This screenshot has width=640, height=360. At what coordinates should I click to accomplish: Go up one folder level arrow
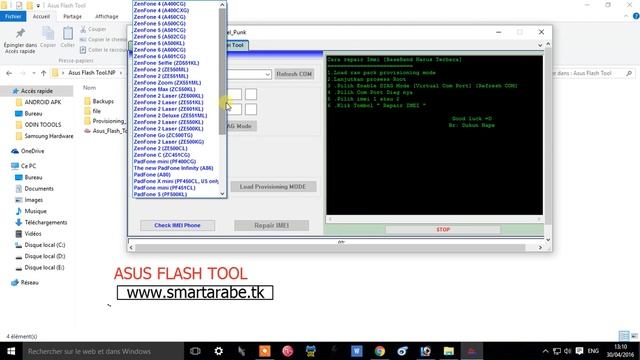click(43, 73)
